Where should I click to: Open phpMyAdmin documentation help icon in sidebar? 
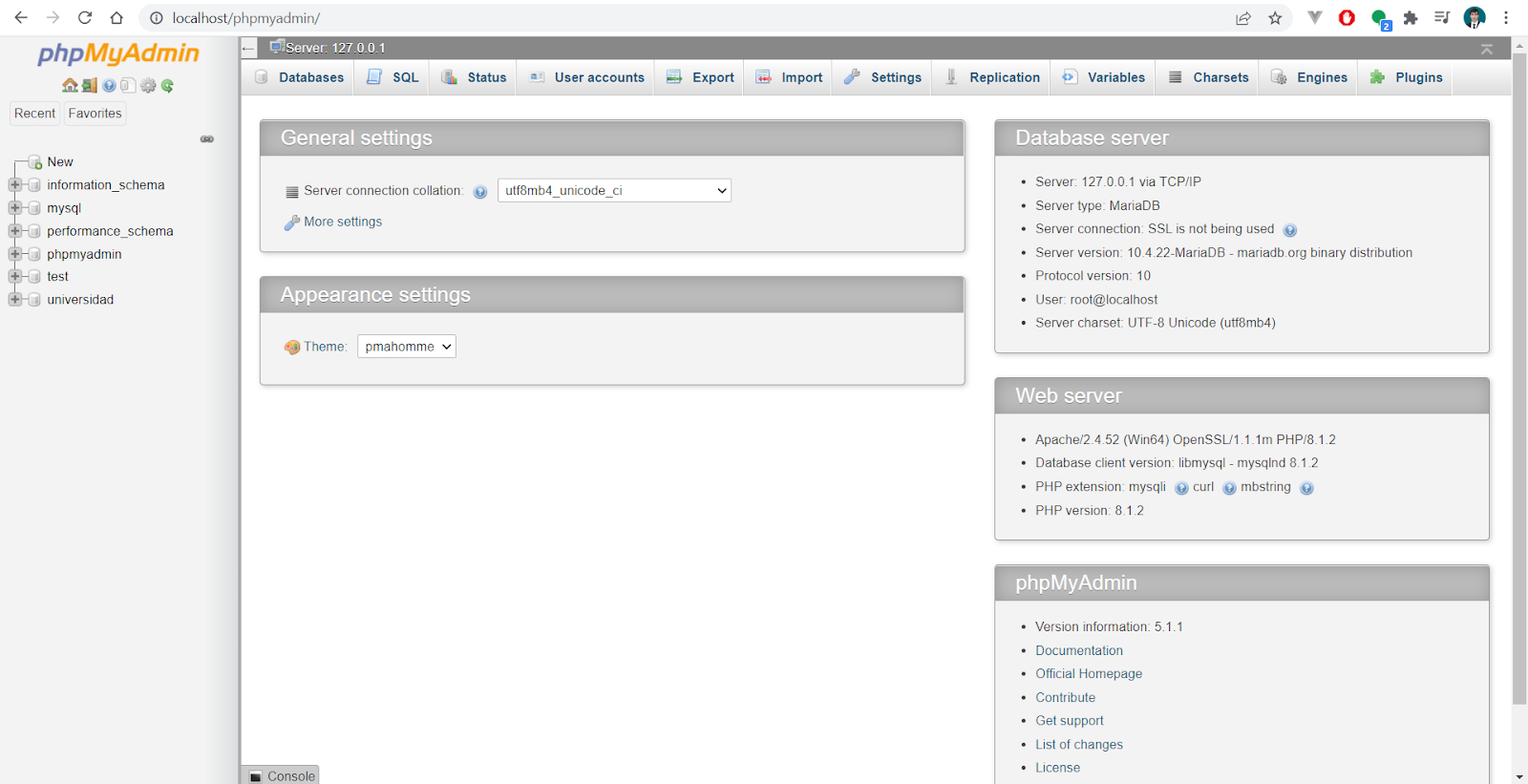pos(109,85)
